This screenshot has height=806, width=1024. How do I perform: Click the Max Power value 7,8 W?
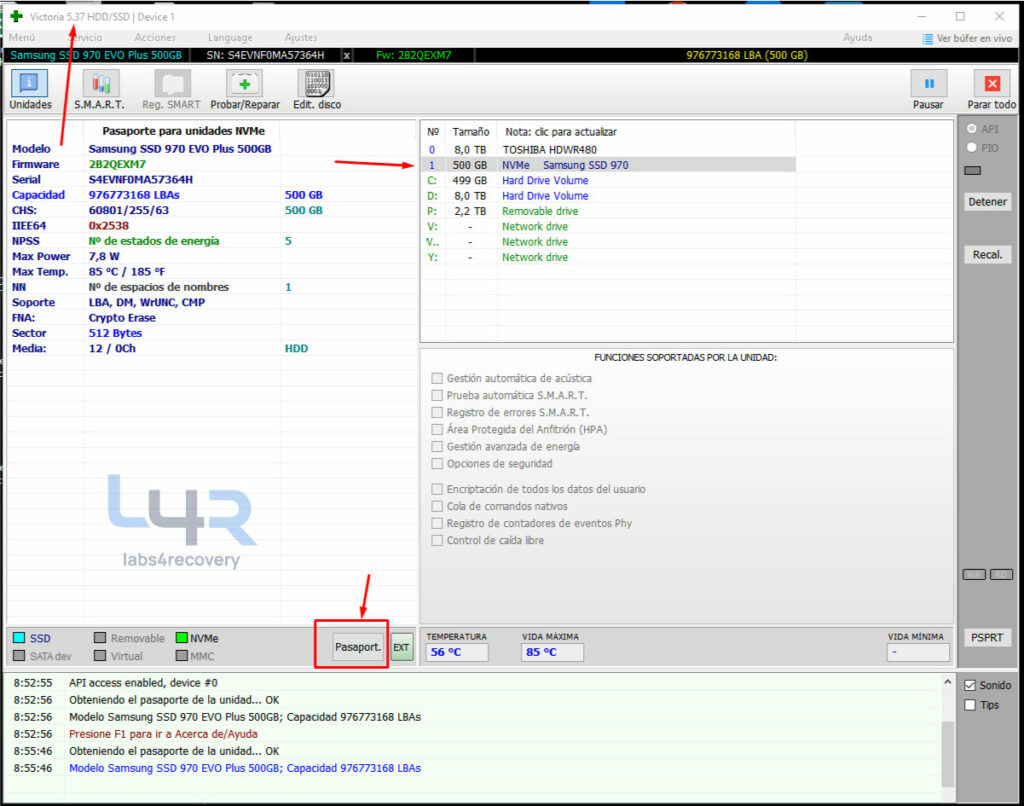pos(104,256)
